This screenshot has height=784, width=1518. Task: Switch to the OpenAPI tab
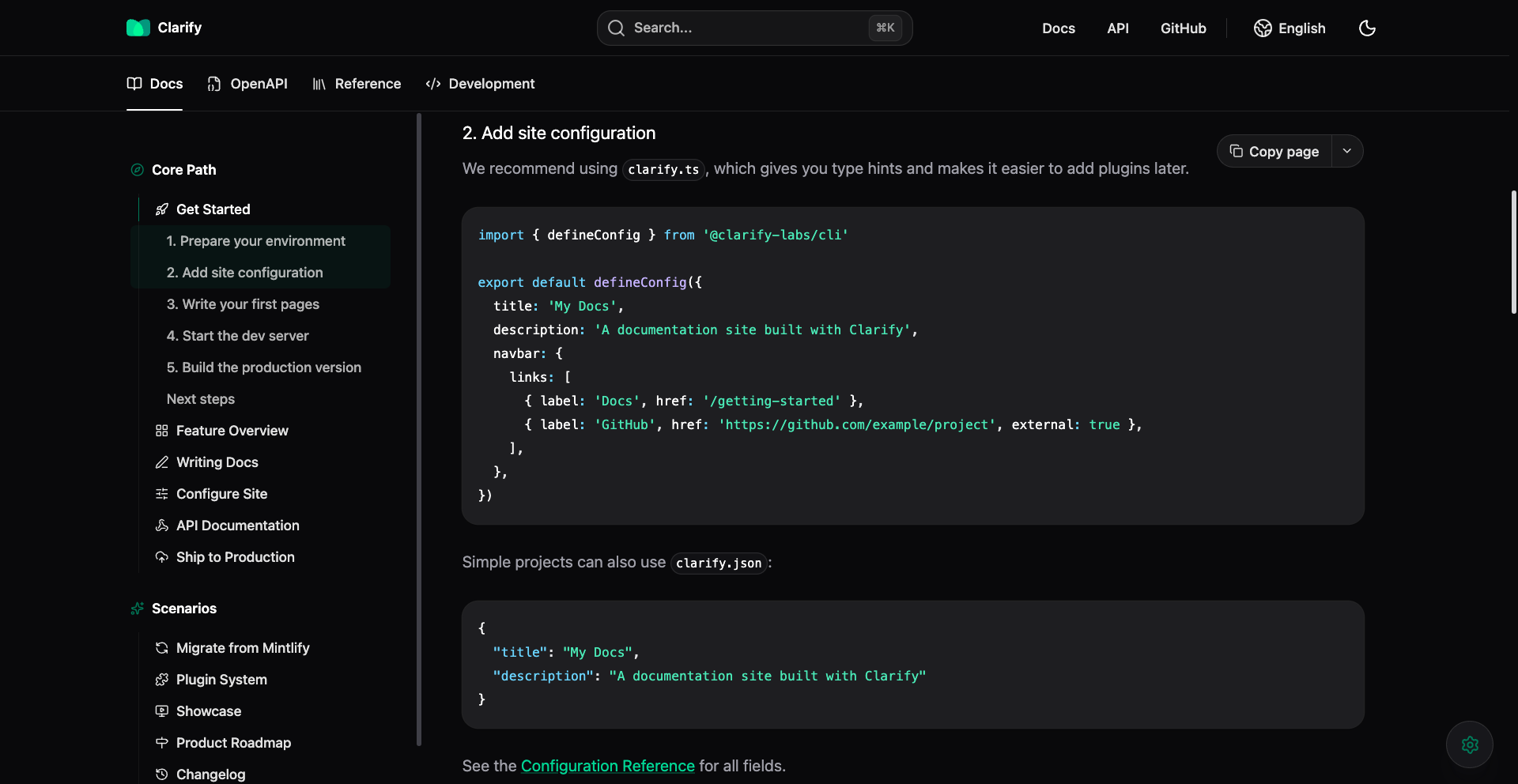click(247, 84)
